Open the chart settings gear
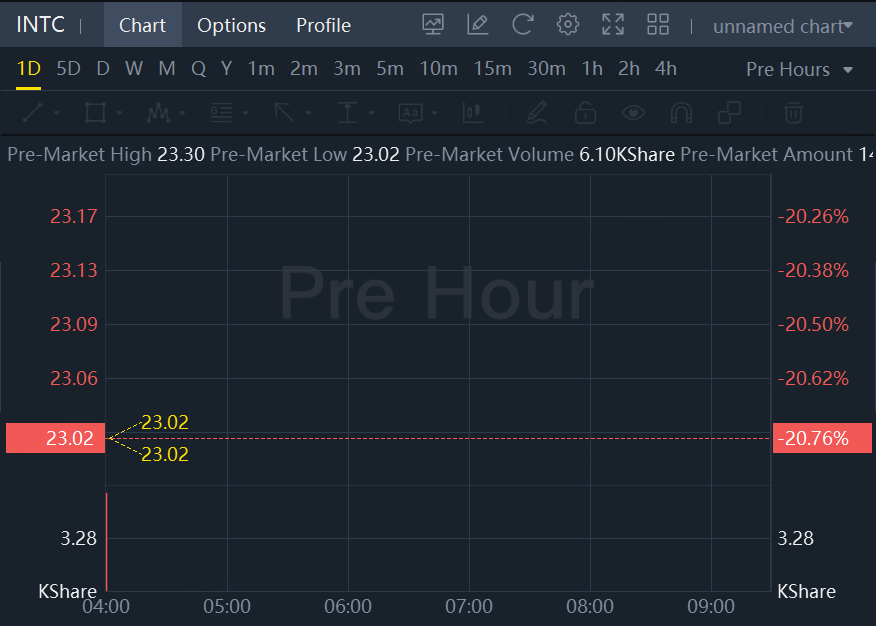Screen dimensions: 876x626 point(568,25)
